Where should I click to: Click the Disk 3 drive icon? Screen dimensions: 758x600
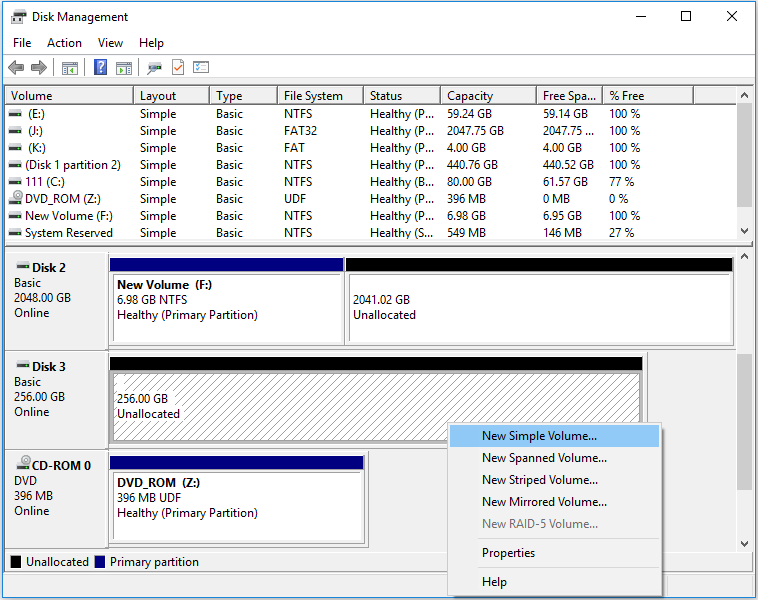23,365
